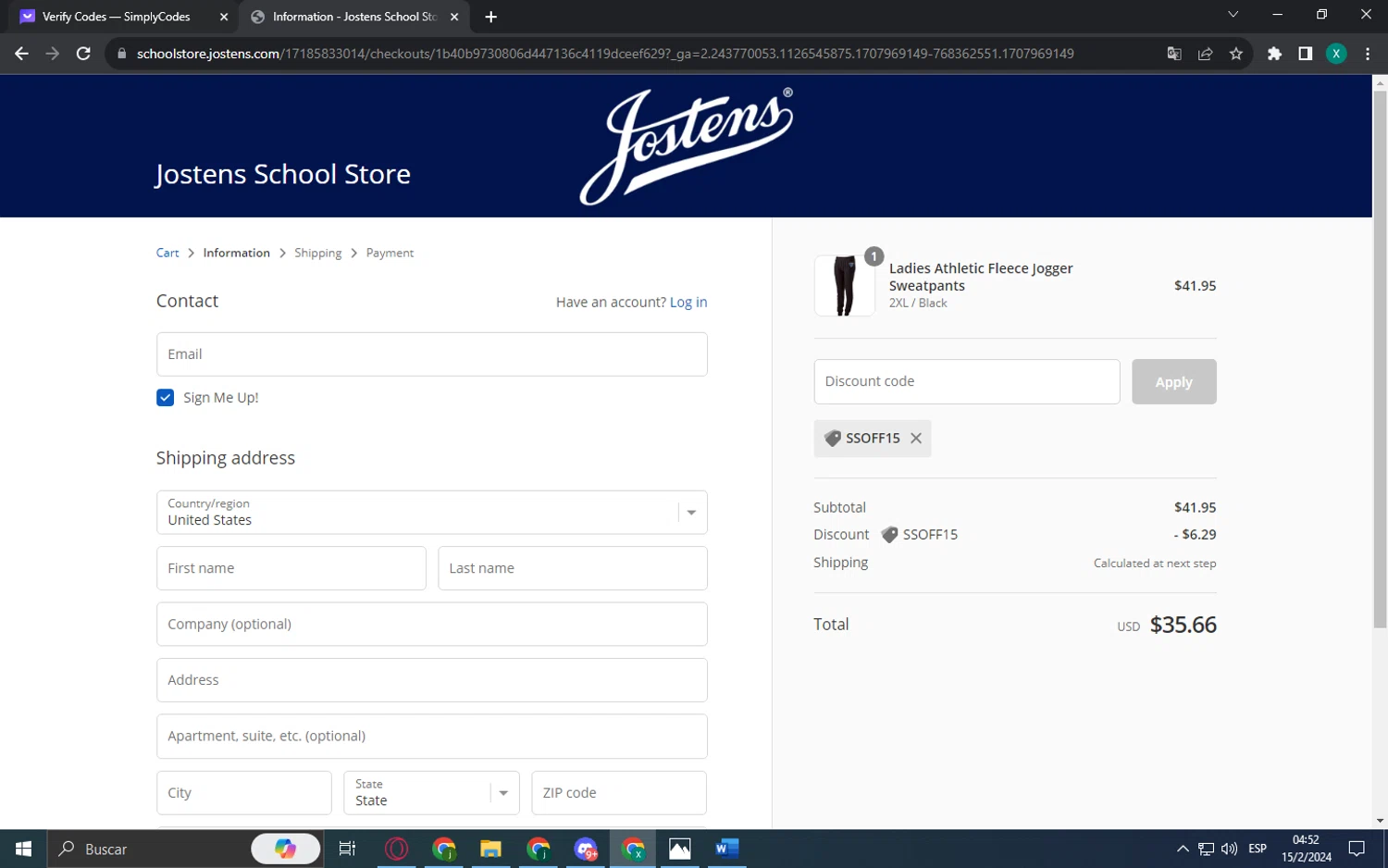Click the page vertical scrollbar
Image resolution: width=1388 pixels, height=868 pixels.
coord(1380,361)
